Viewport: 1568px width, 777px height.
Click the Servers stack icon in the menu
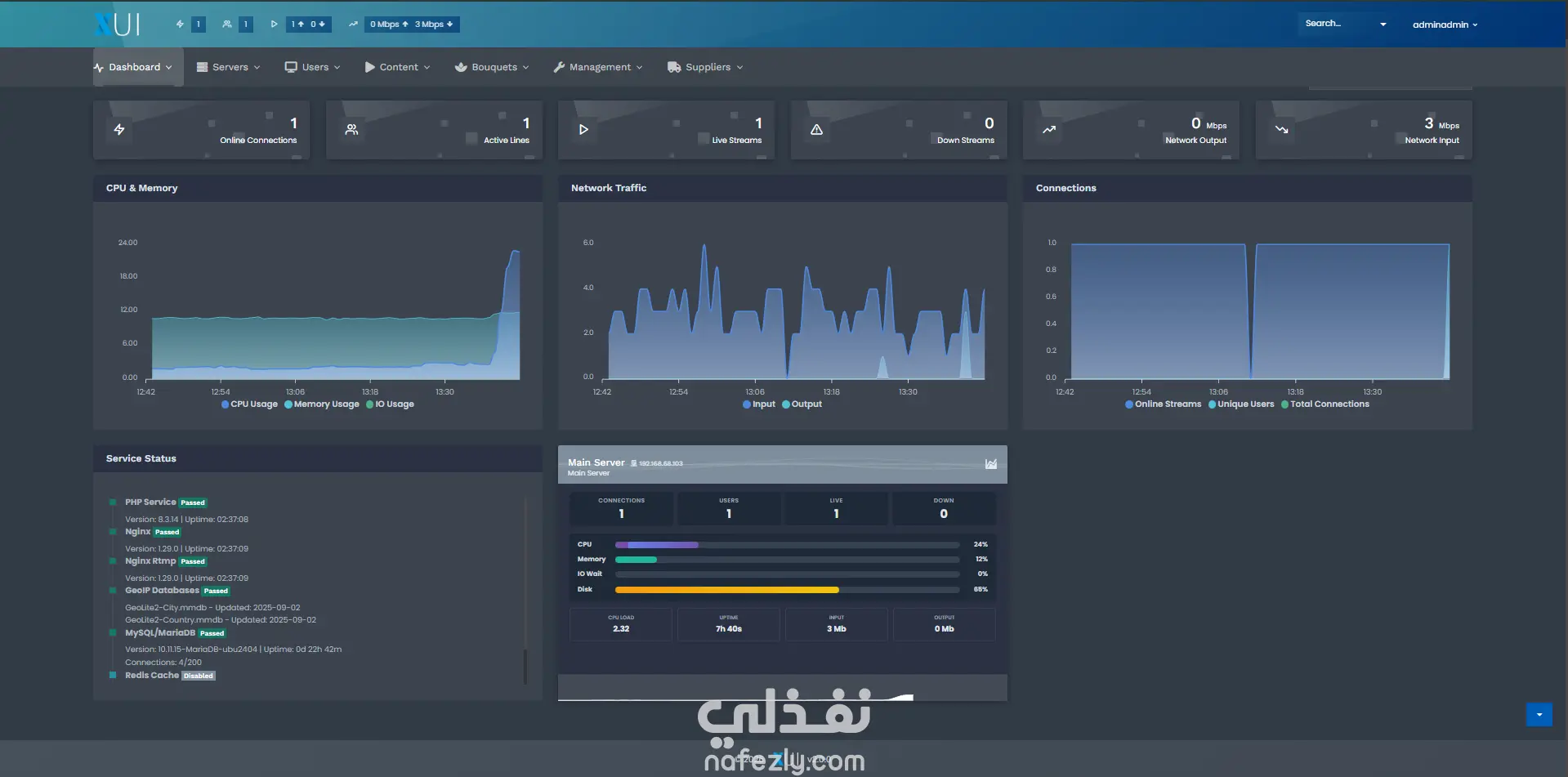point(202,68)
